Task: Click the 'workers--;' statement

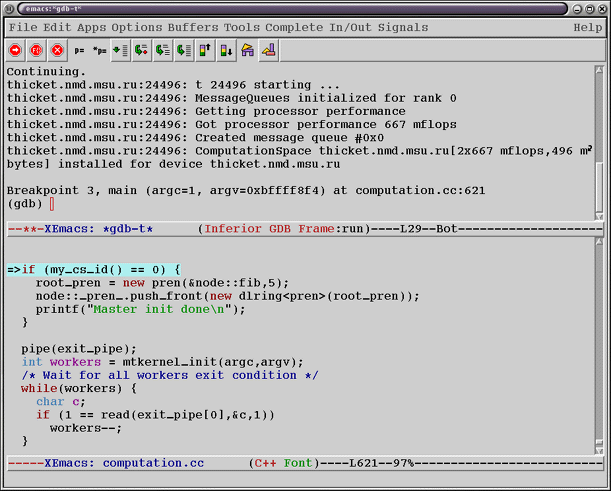Action: pos(86,428)
